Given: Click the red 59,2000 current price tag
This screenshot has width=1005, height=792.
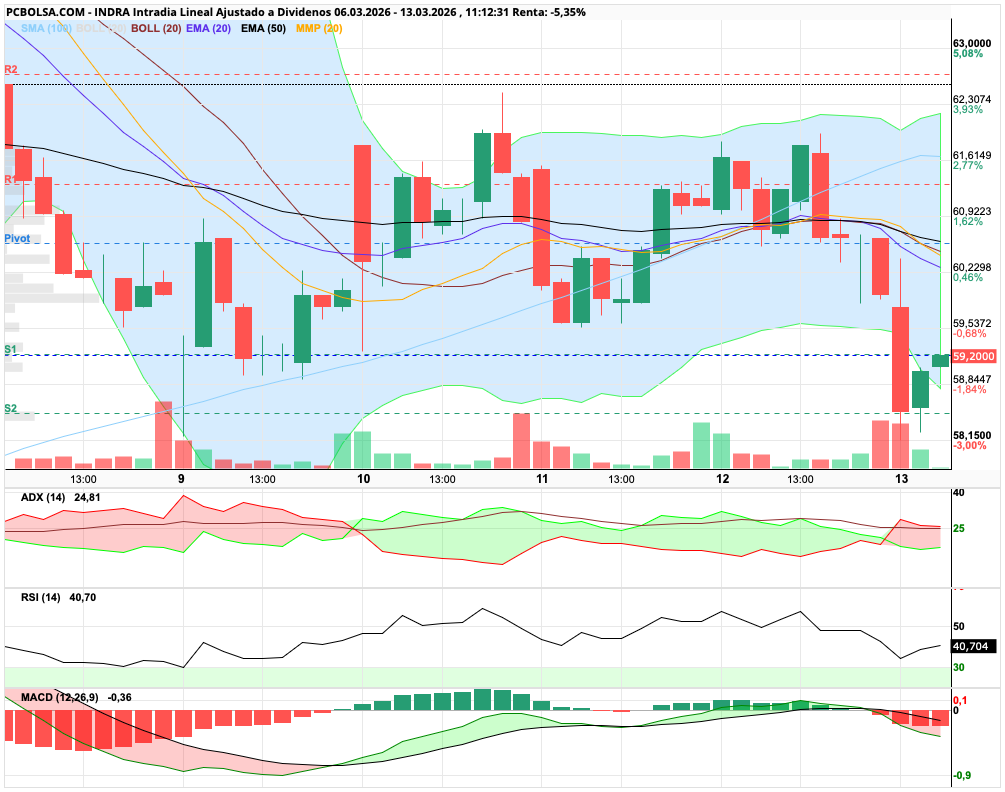Looking at the screenshot, I should (974, 356).
